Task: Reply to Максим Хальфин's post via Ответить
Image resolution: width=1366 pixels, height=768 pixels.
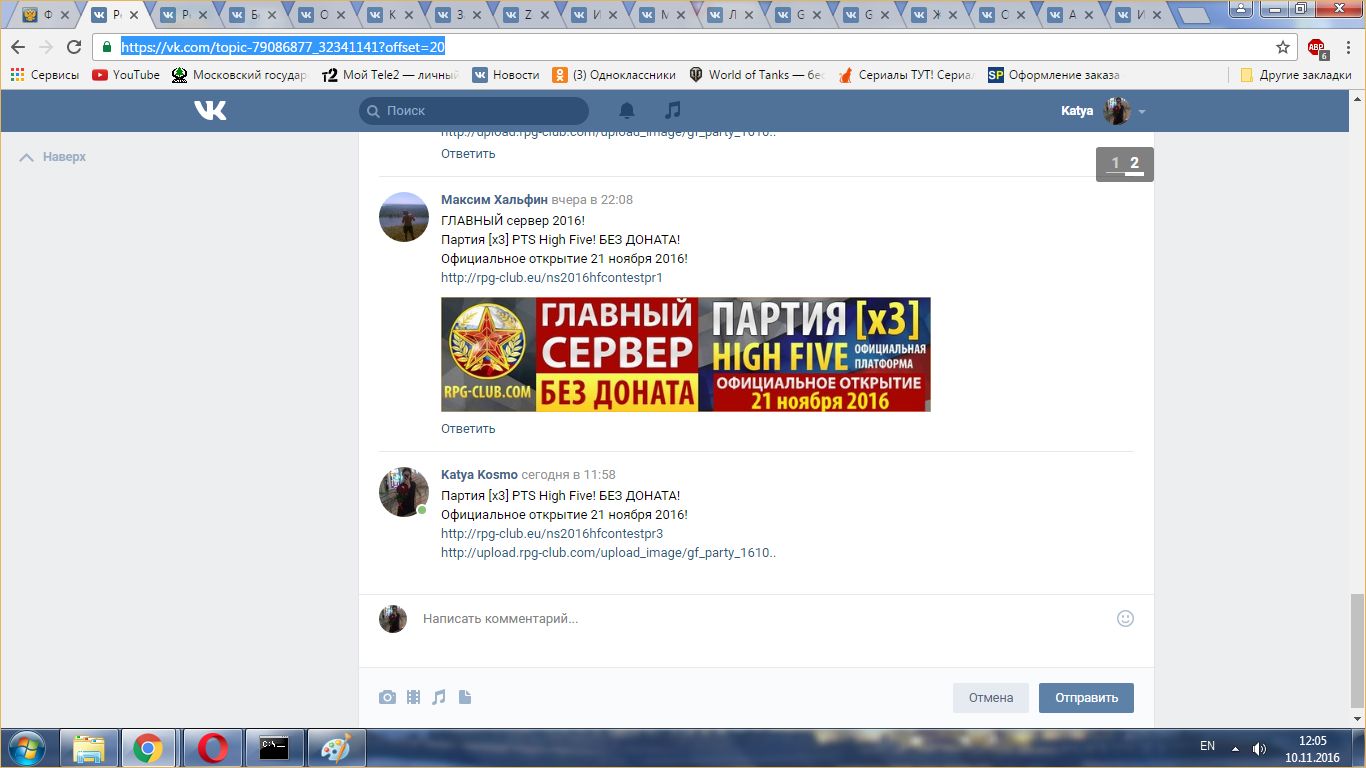Action: pos(468,429)
